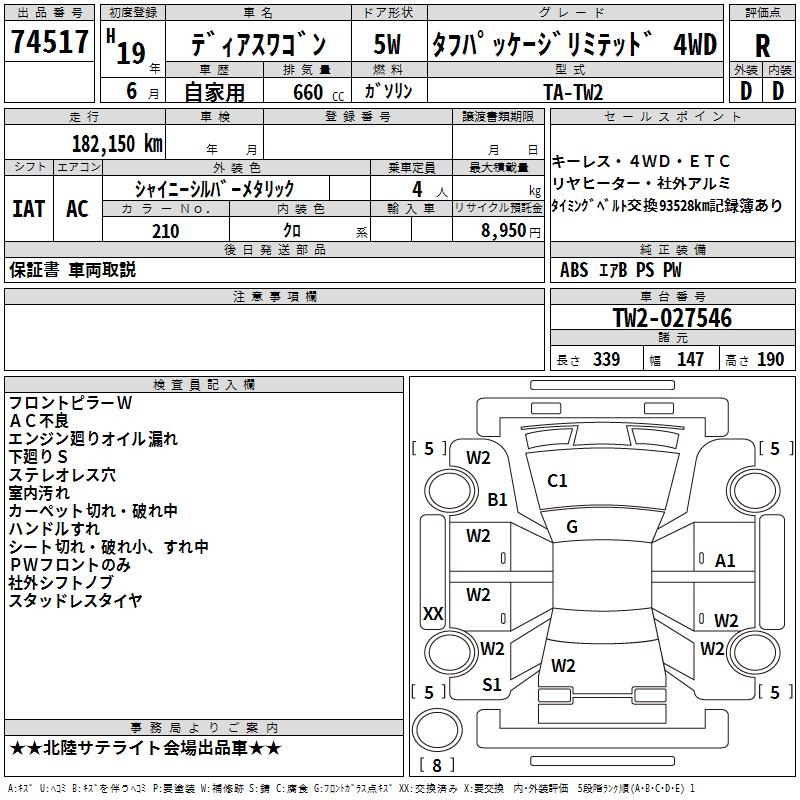The image size is (800, 800).
Task: Select the exterior color シャイニーシルバーメタリック
Action: point(214,189)
